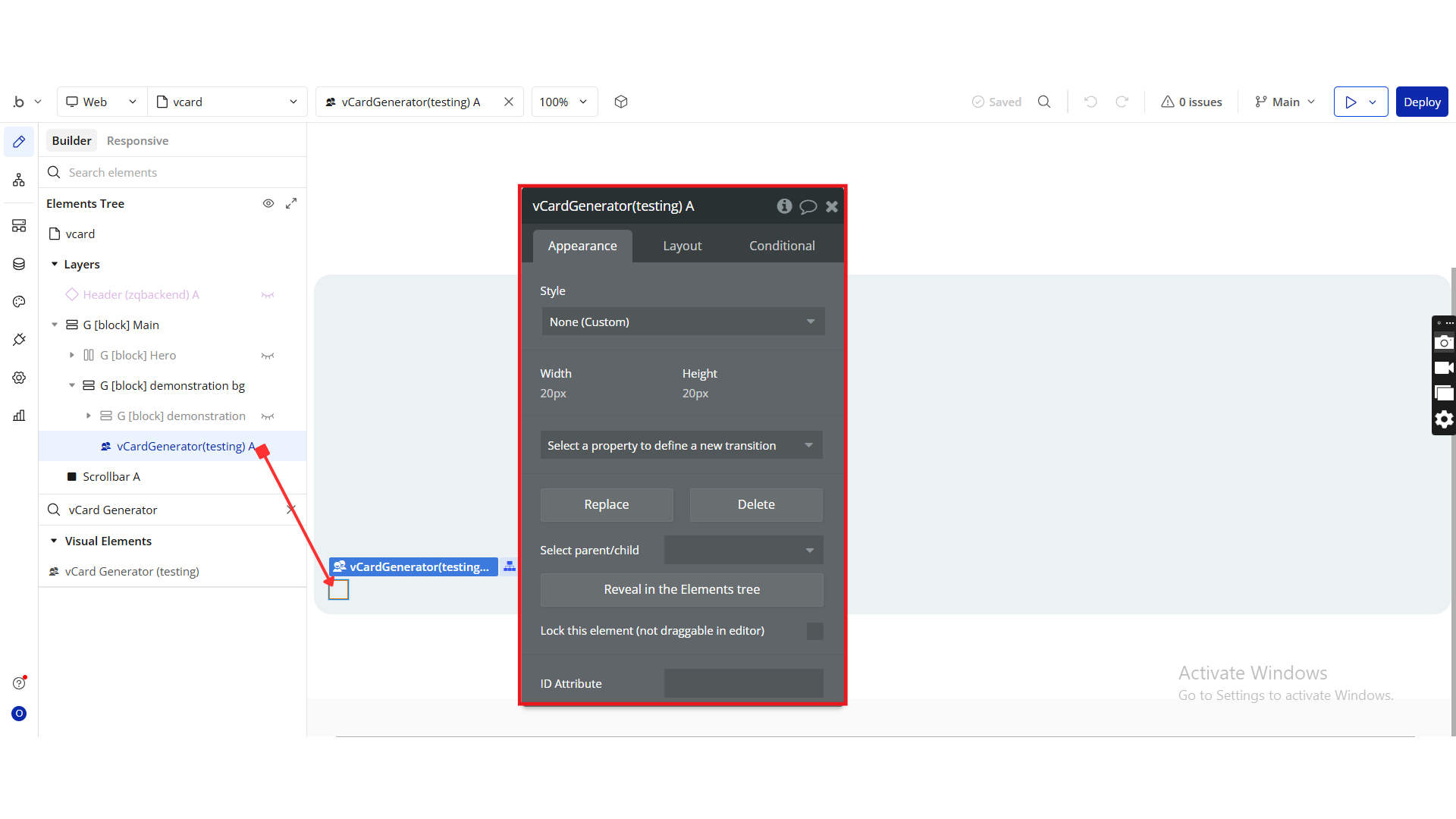Toggle visibility of G [block] Hero
Viewport: 1456px width, 819px height.
click(268, 356)
